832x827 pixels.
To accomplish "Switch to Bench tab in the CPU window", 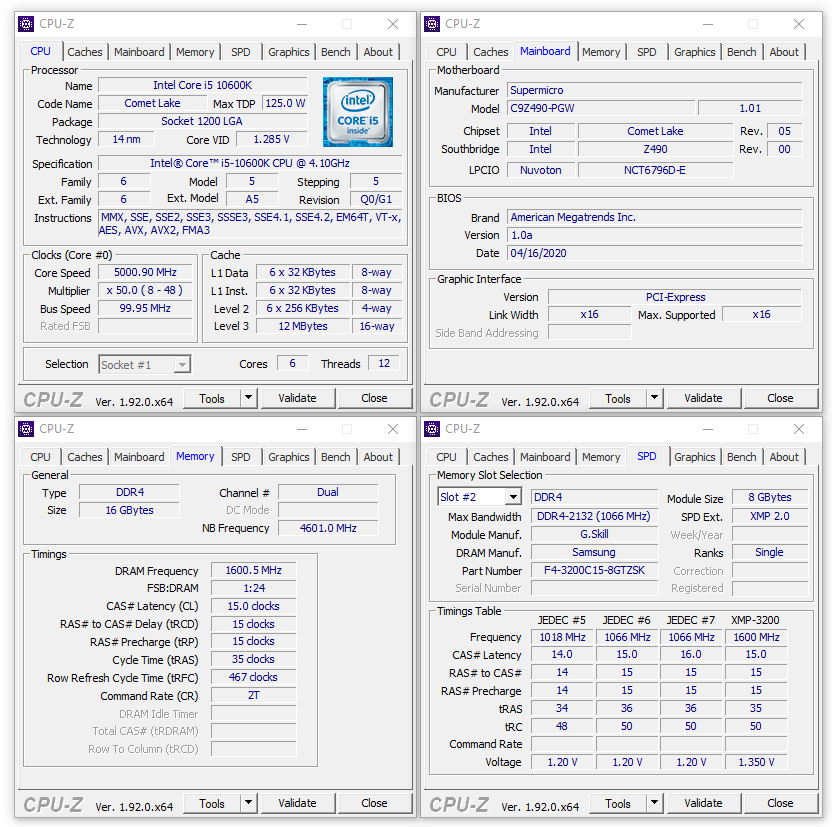I will point(335,52).
